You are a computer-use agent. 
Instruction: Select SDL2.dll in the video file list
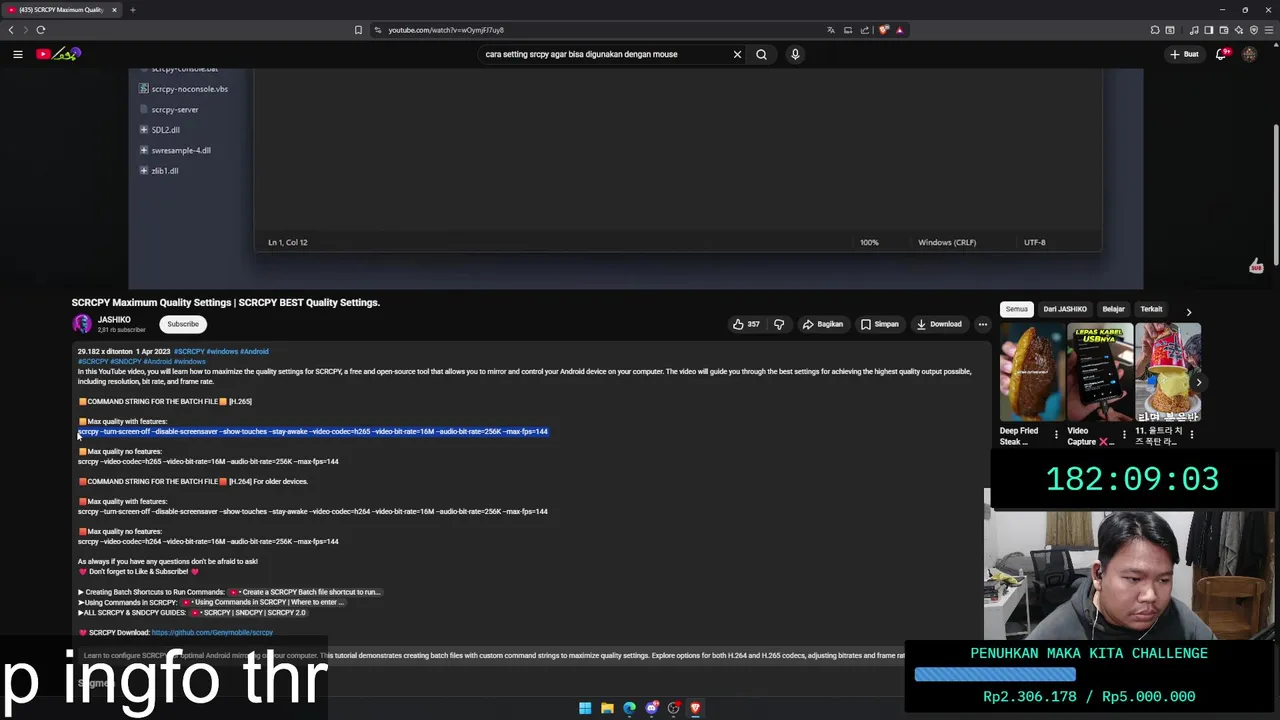point(160,130)
